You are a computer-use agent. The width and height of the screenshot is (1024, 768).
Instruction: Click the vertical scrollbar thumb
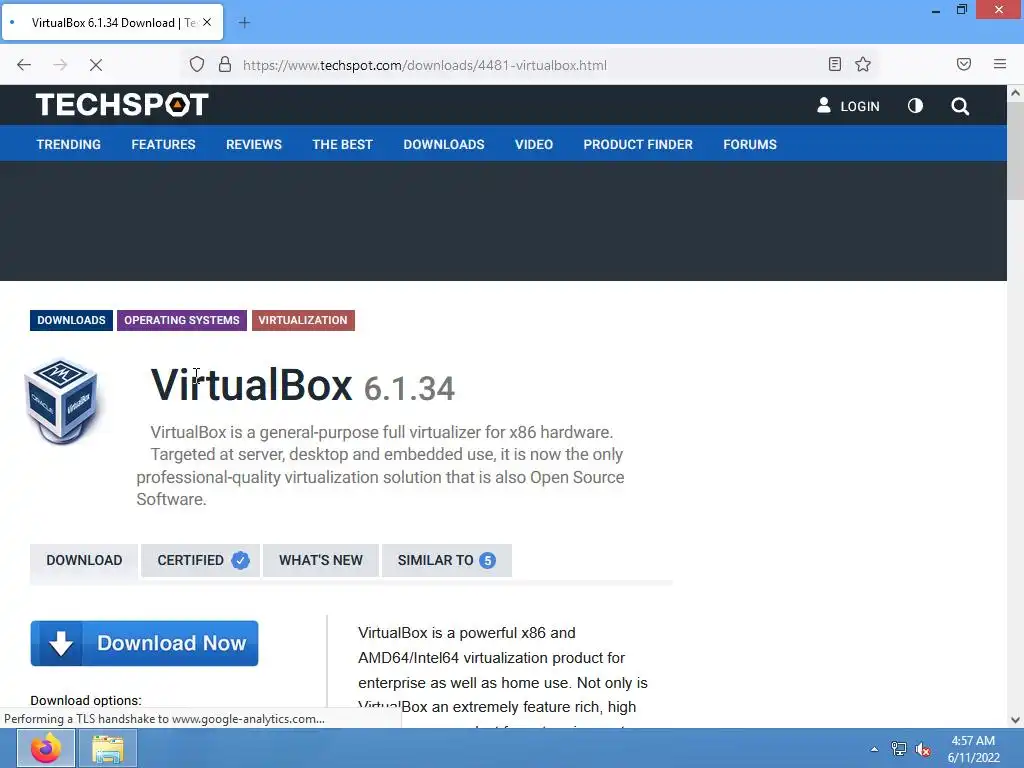point(1015,150)
